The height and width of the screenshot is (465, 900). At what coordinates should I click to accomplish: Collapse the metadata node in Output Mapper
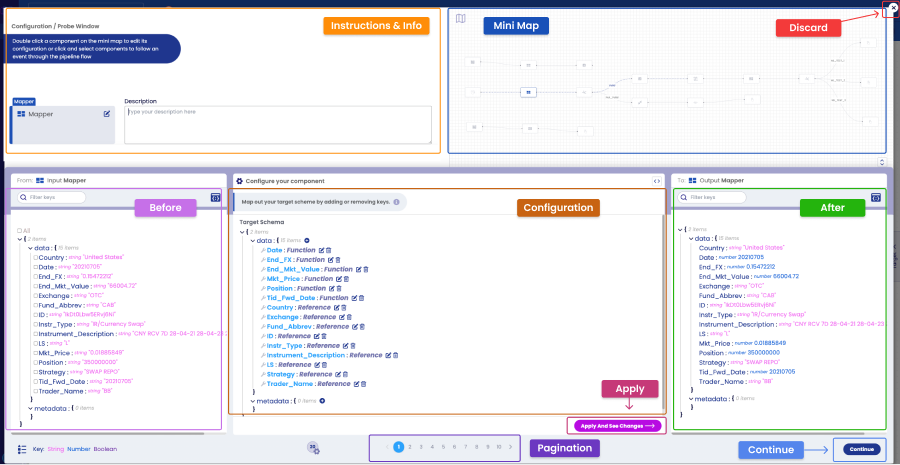[x=691, y=398]
